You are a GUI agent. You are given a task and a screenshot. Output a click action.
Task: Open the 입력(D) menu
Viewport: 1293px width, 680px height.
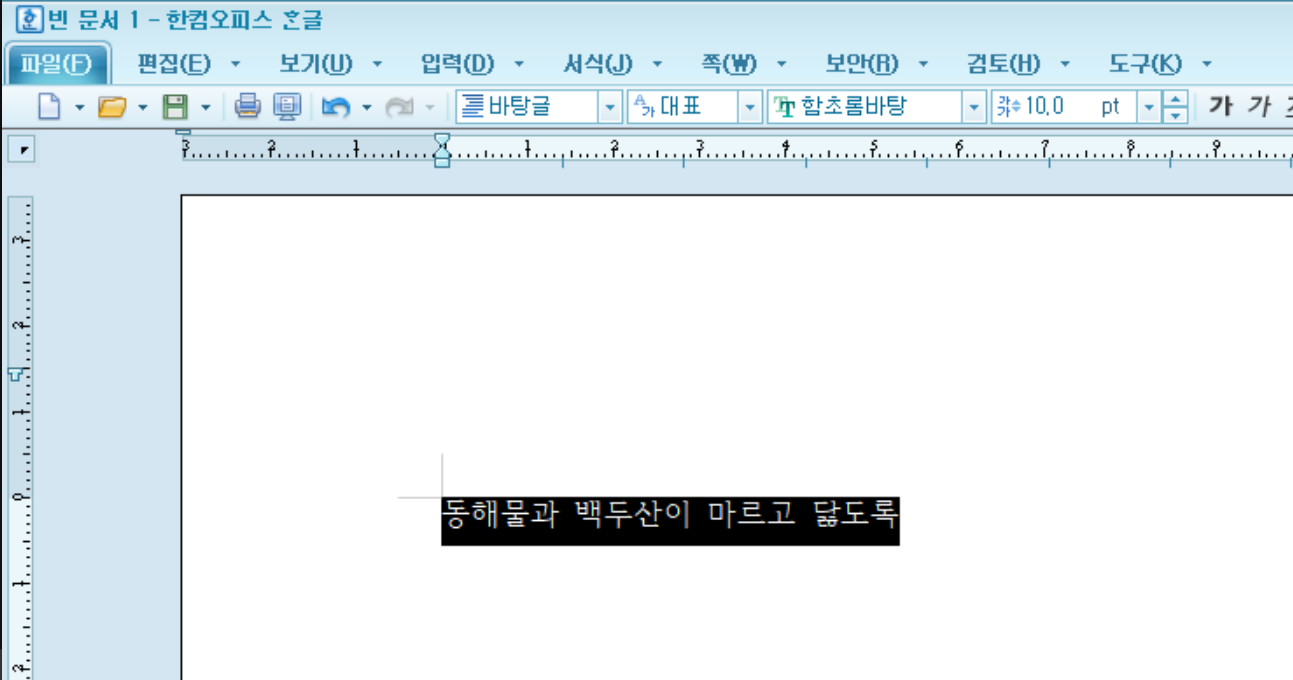coord(458,65)
